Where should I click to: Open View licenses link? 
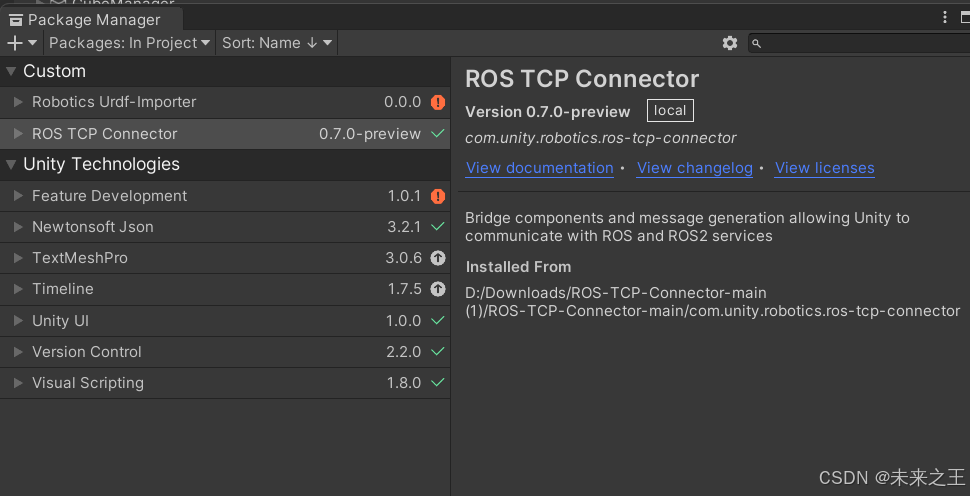tap(825, 168)
